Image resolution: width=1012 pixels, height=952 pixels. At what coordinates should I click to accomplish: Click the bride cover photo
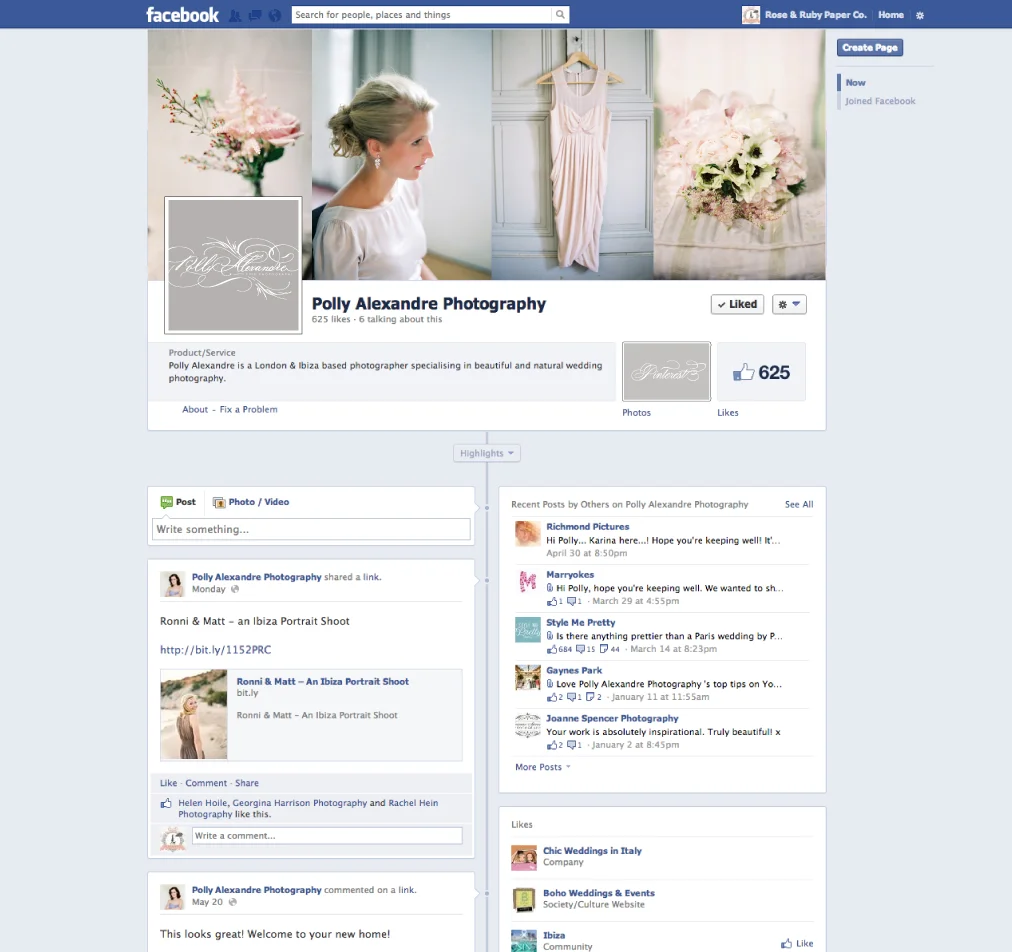tap(401, 154)
